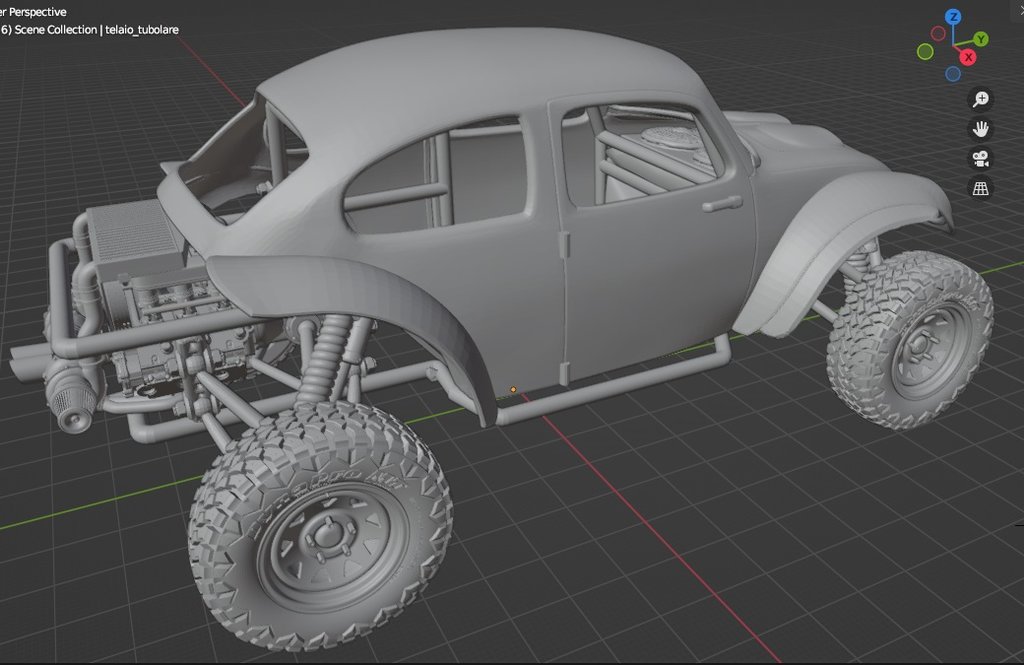The height and width of the screenshot is (665, 1024).
Task: Toggle orthographic projection with the grid icon
Action: pos(982,187)
